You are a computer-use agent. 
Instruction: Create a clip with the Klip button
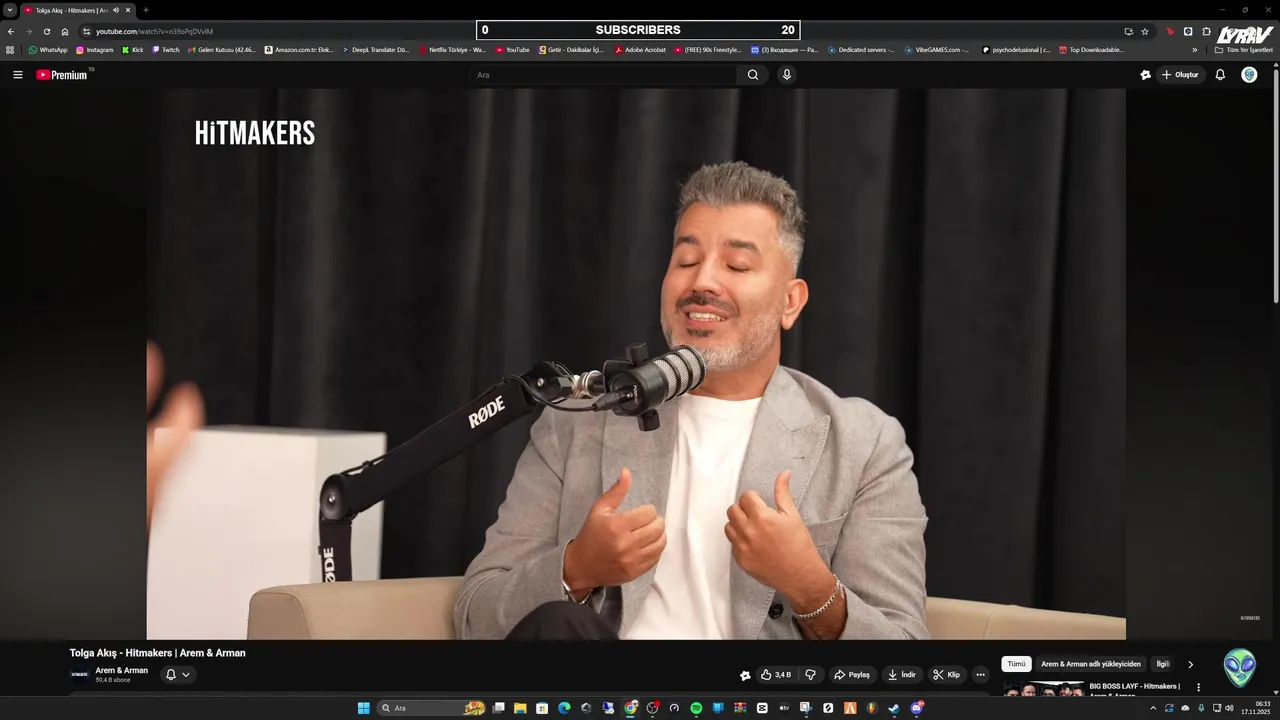coord(947,675)
